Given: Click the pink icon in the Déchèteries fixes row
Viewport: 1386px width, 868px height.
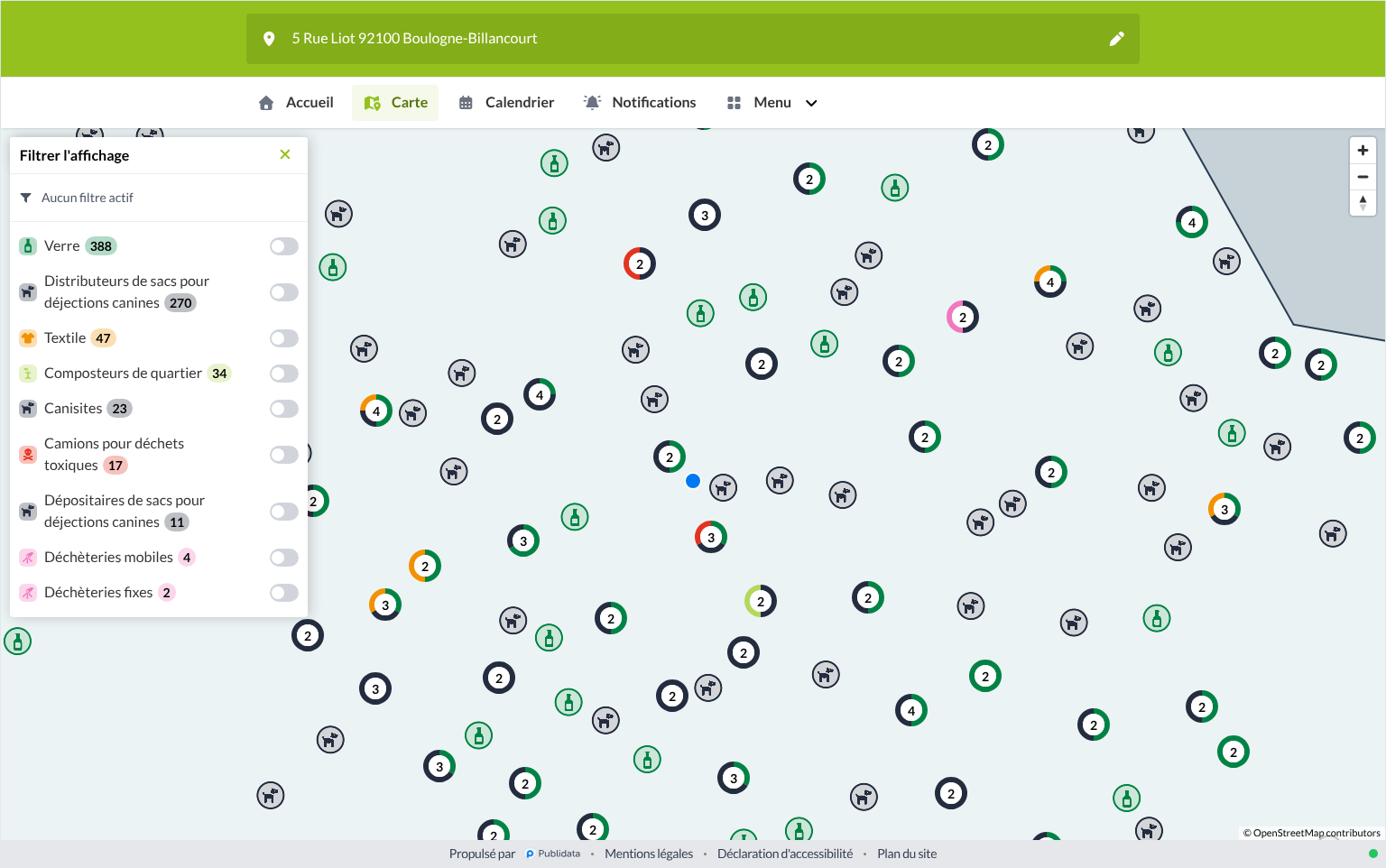Looking at the screenshot, I should click(x=28, y=593).
